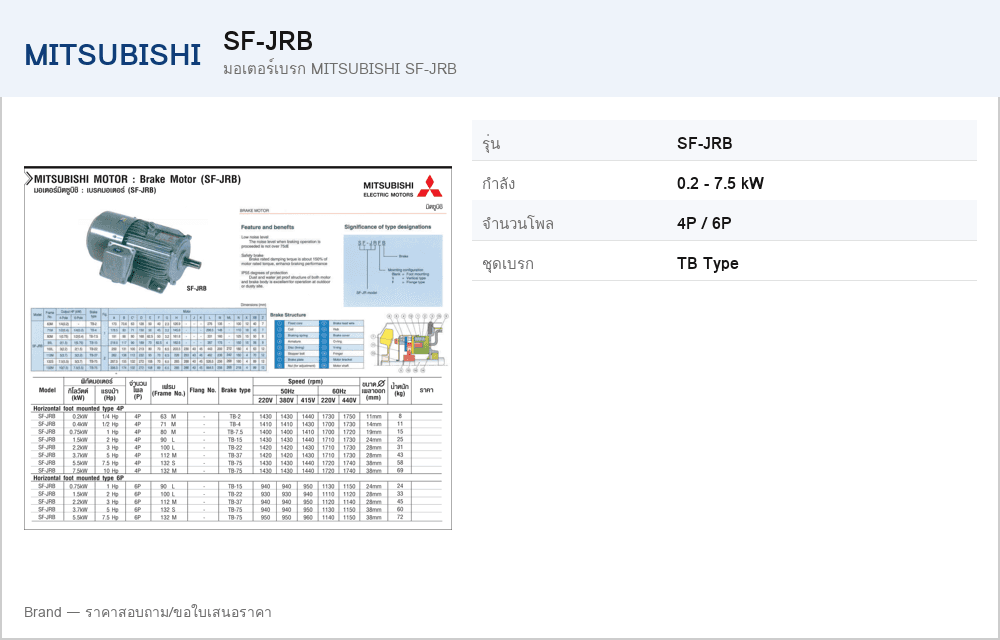Click 'Significance of type designations' heading
The width and height of the screenshot is (1000, 640).
click(388, 227)
